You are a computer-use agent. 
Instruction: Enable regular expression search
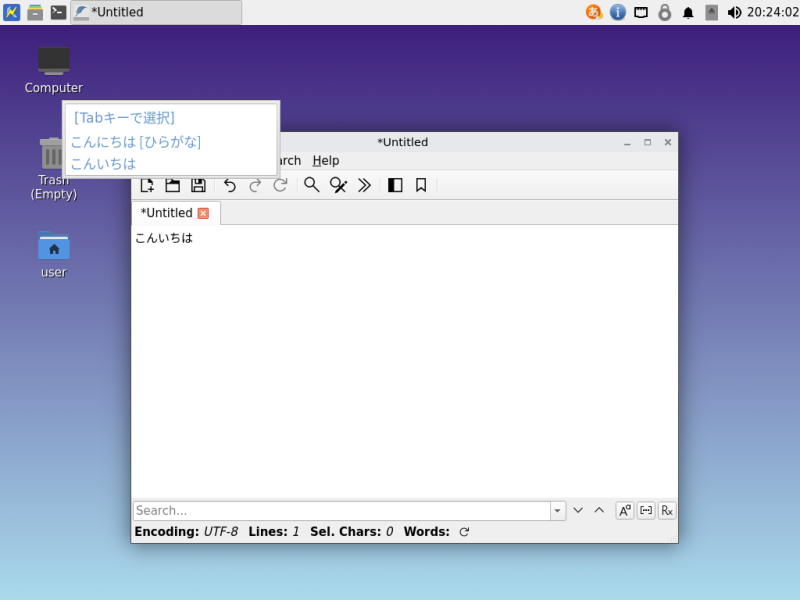[666, 510]
